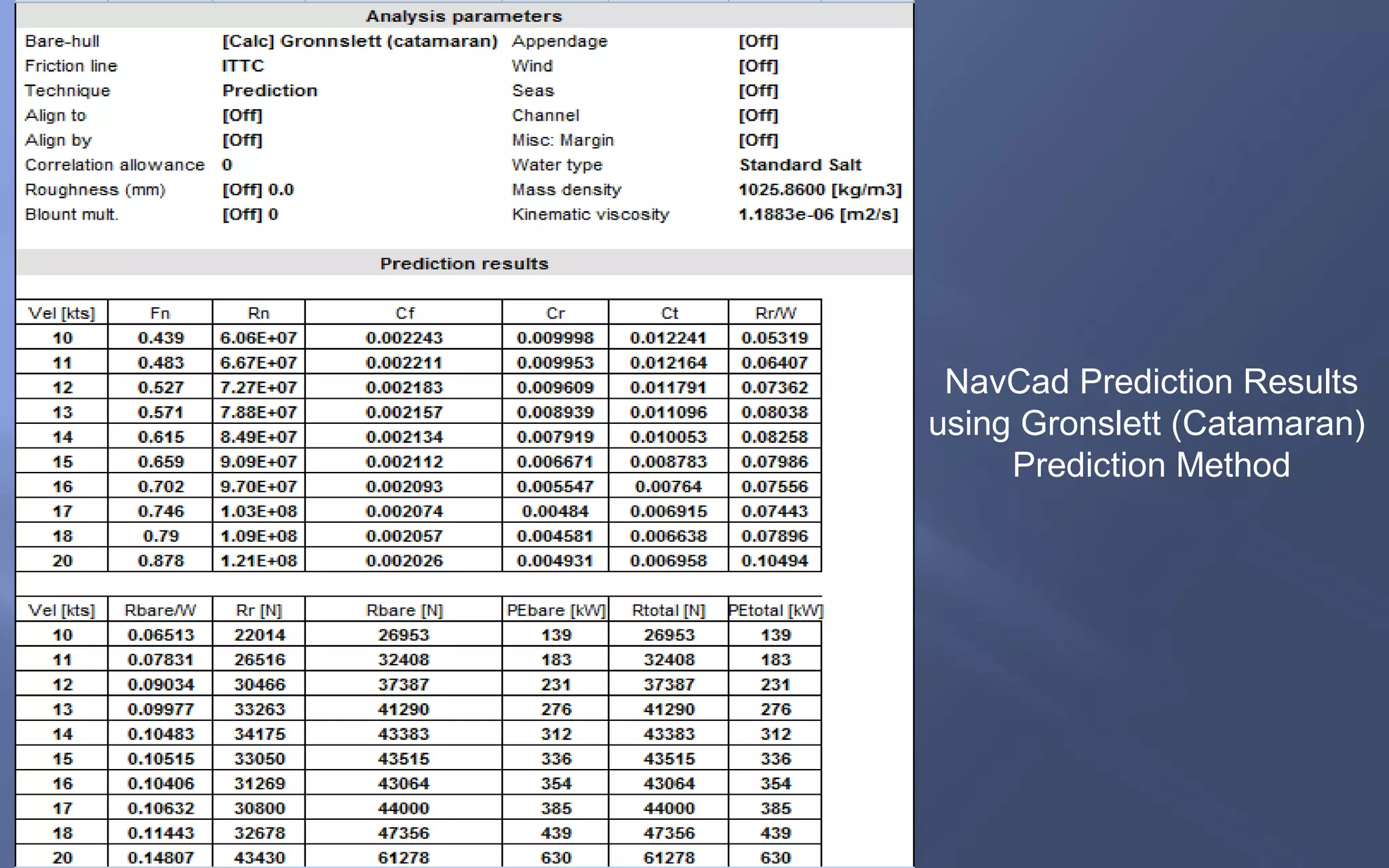The width and height of the screenshot is (1389, 868).
Task: Click the Fn cell '0.439'
Action: (x=161, y=338)
